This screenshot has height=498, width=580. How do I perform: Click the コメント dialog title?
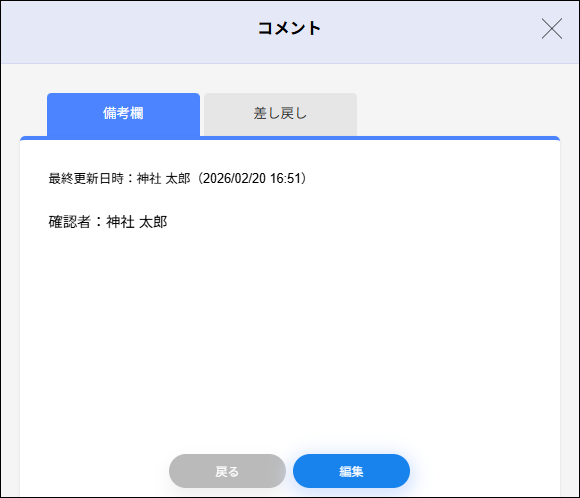pos(289,28)
